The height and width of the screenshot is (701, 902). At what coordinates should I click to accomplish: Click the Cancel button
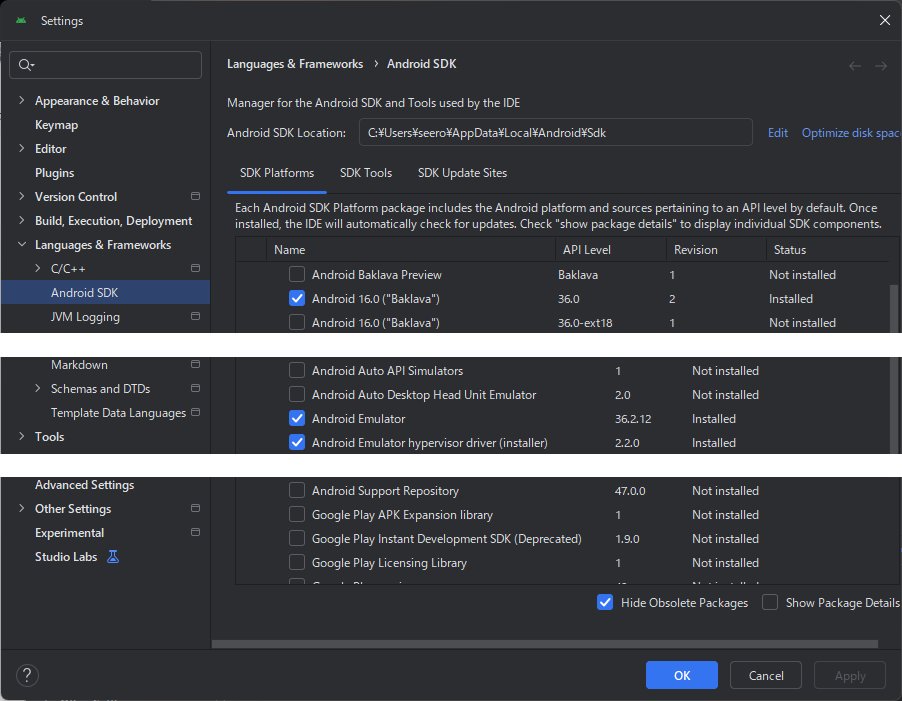[x=766, y=675]
